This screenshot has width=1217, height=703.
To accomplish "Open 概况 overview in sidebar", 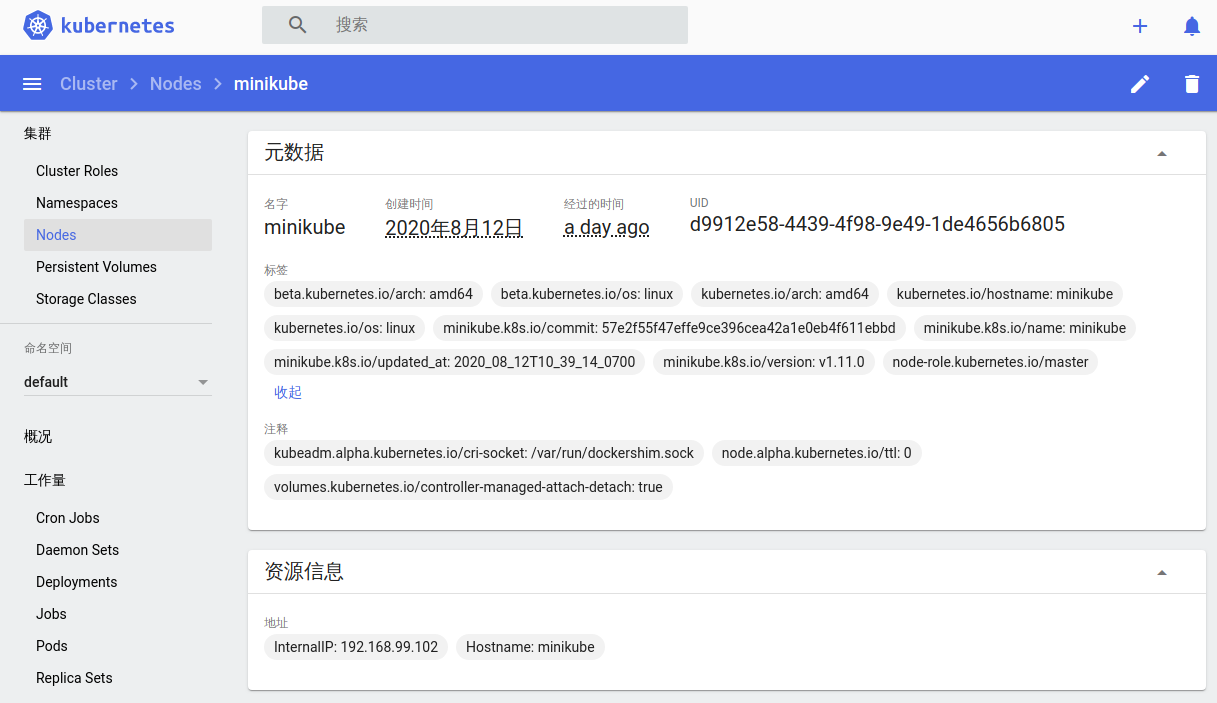I will (38, 437).
